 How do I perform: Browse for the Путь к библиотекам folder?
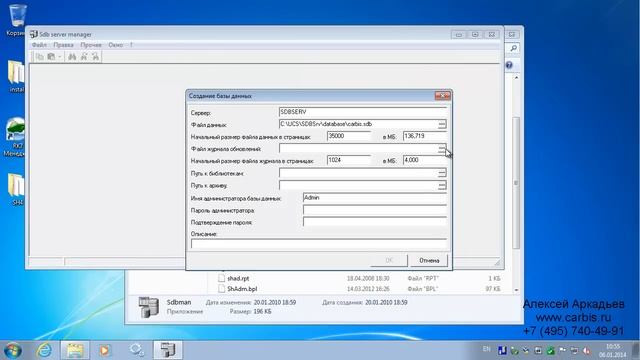pyautogui.click(x=442, y=173)
